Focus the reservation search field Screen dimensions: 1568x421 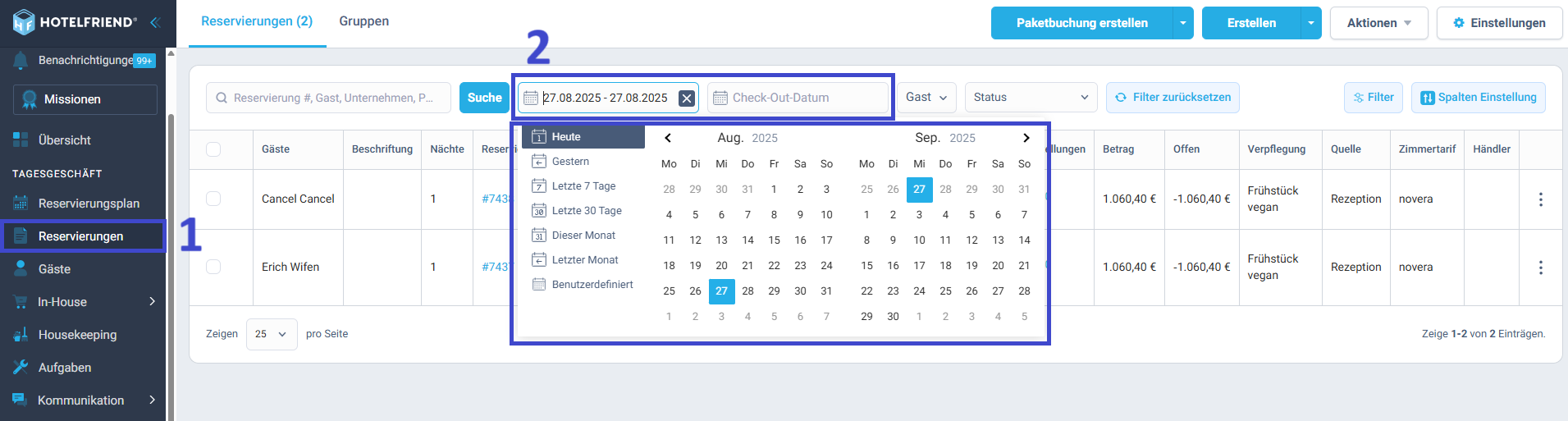coord(328,98)
